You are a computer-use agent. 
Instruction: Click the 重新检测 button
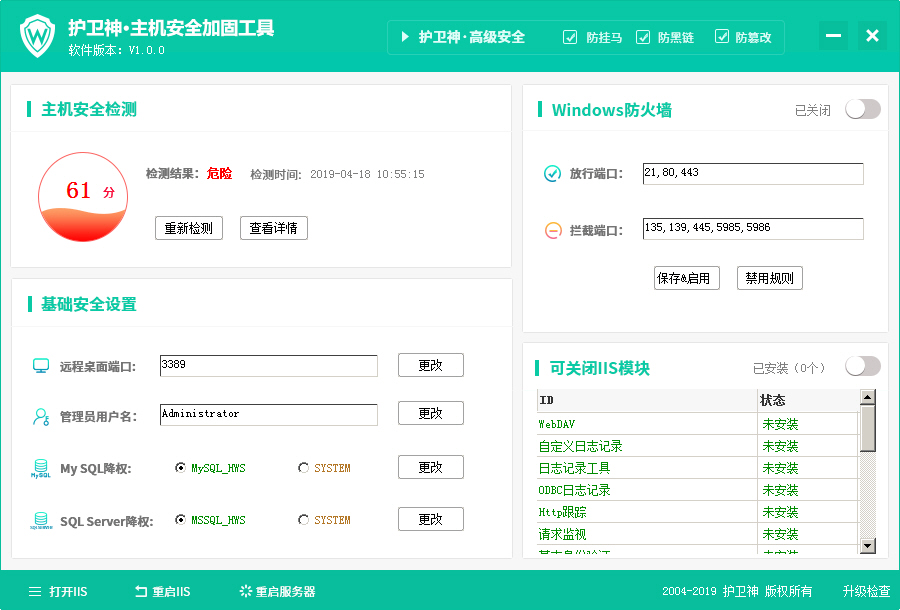coord(189,228)
